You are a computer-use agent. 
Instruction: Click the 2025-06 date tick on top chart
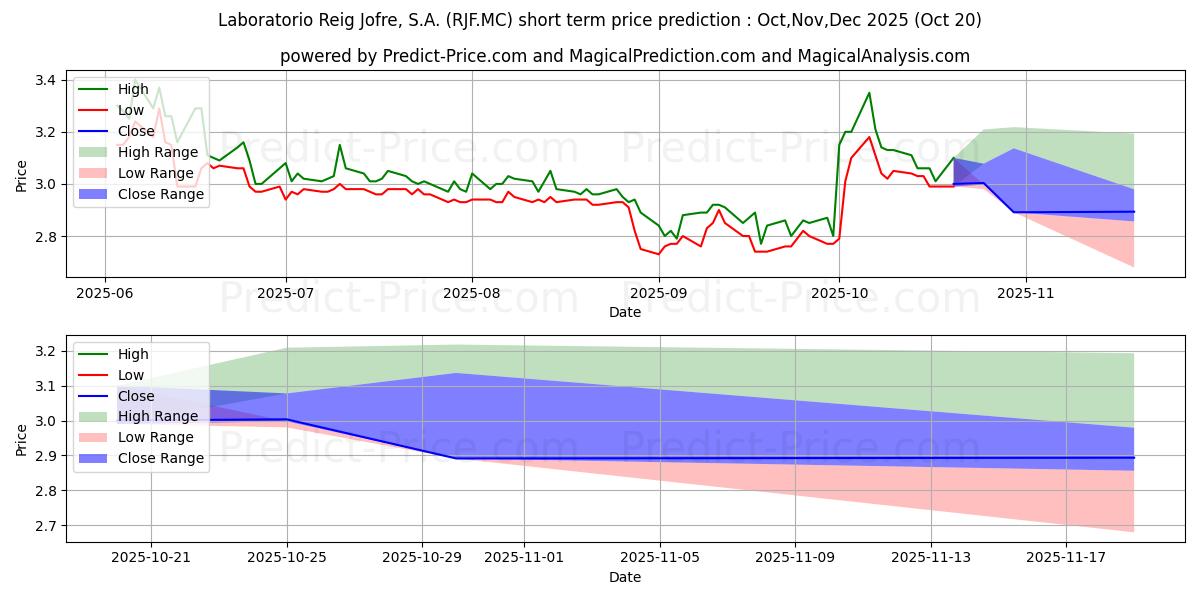(104, 294)
